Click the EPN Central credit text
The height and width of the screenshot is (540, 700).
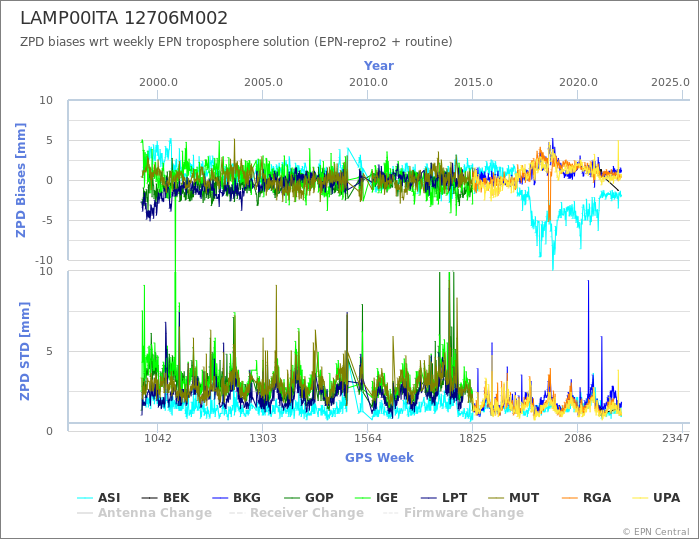pyautogui.click(x=656, y=532)
